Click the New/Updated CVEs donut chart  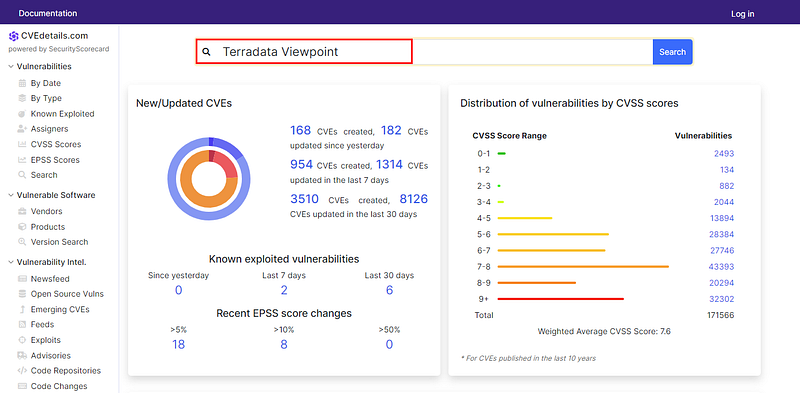pyautogui.click(x=209, y=179)
